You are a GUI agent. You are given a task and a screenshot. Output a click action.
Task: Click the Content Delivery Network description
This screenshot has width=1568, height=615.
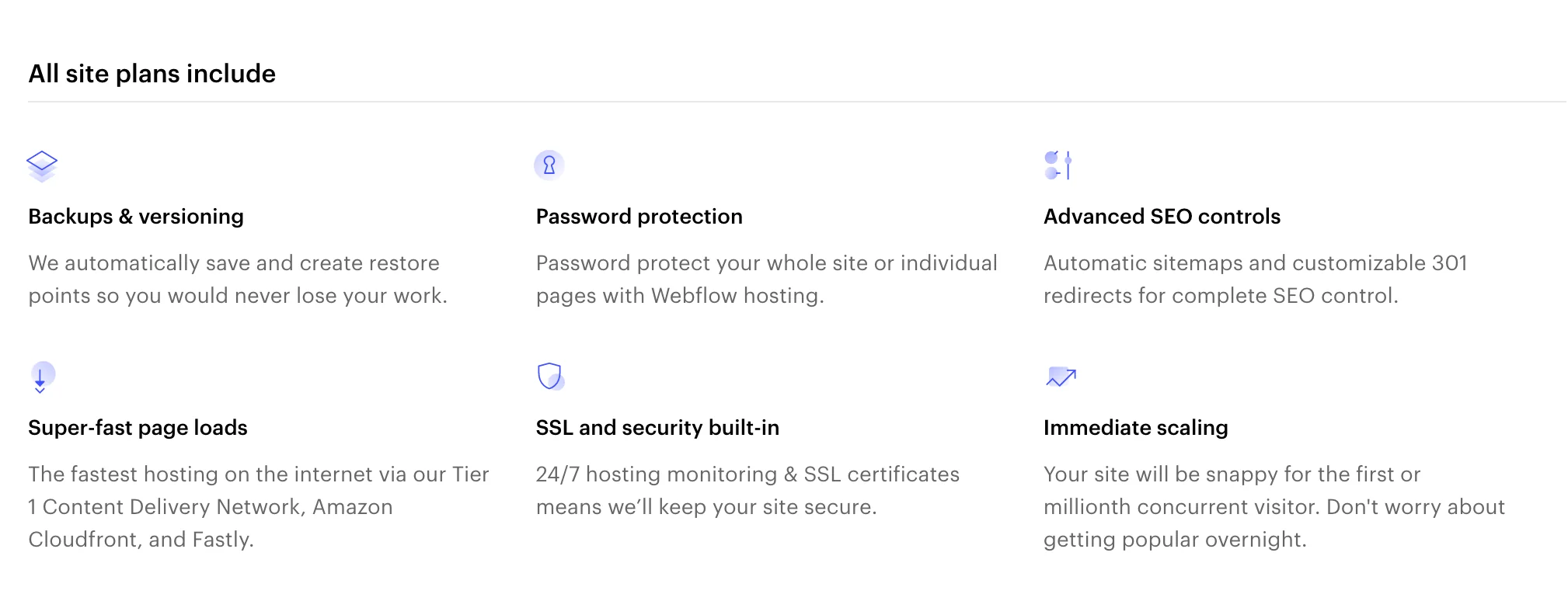258,506
